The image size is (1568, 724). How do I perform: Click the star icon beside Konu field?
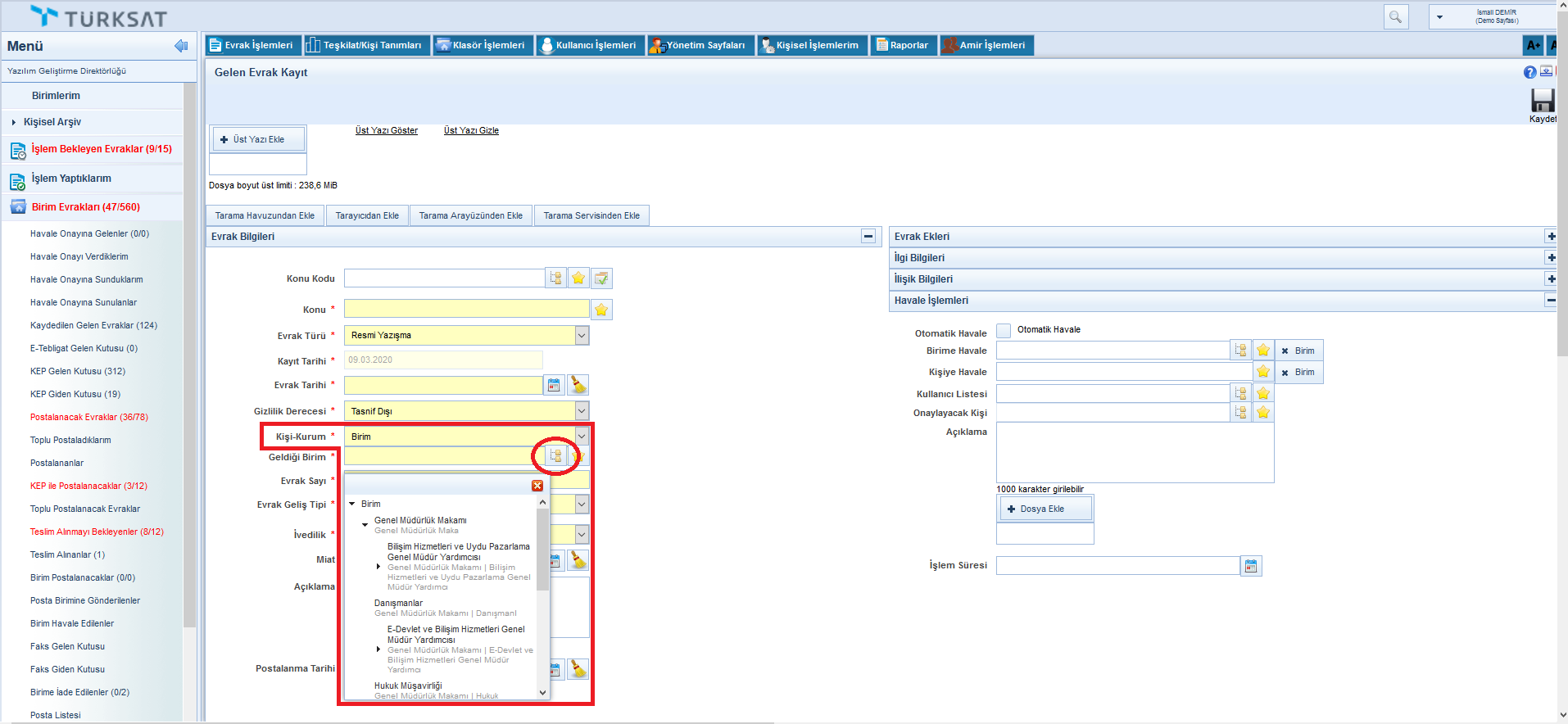pyautogui.click(x=601, y=310)
